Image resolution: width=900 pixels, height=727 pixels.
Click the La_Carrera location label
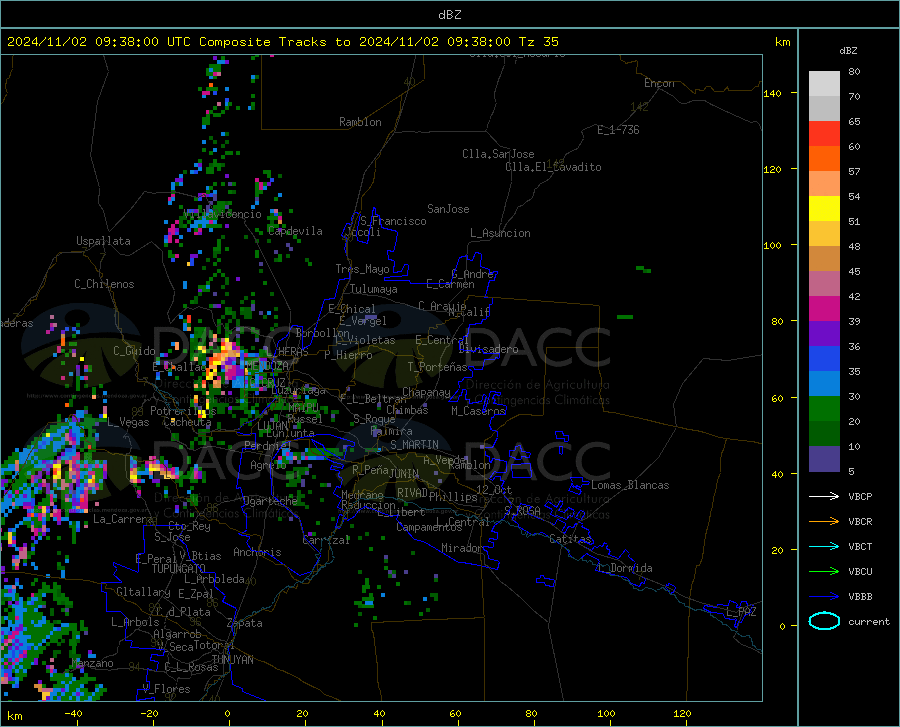click(x=123, y=519)
